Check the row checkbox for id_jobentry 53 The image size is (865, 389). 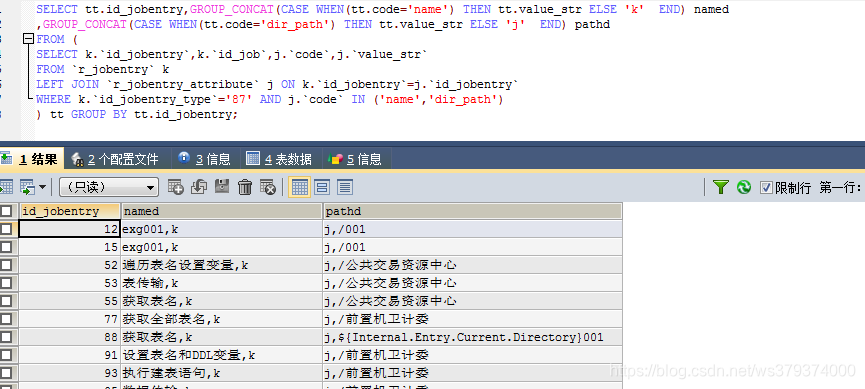point(6,283)
